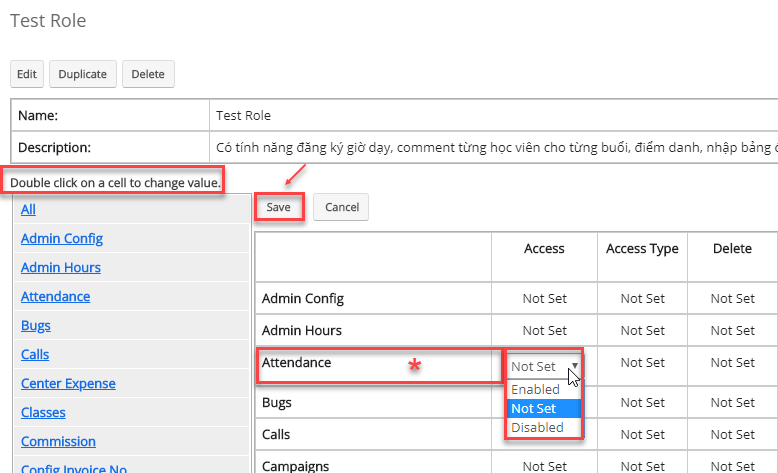Open Commission module link
This screenshot has width=778, height=473.
[58, 441]
